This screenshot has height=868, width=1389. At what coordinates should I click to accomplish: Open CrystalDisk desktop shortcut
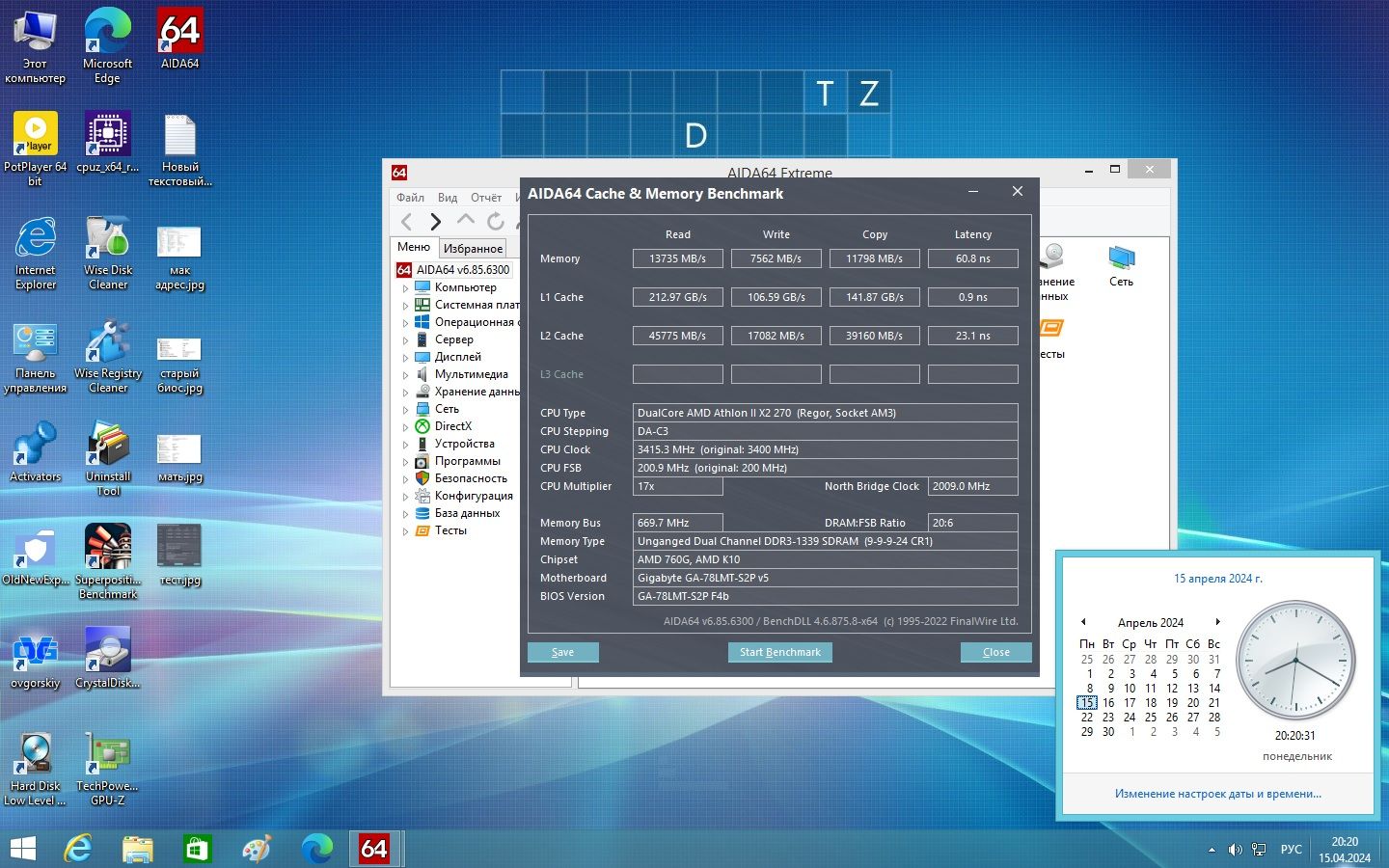point(108,658)
